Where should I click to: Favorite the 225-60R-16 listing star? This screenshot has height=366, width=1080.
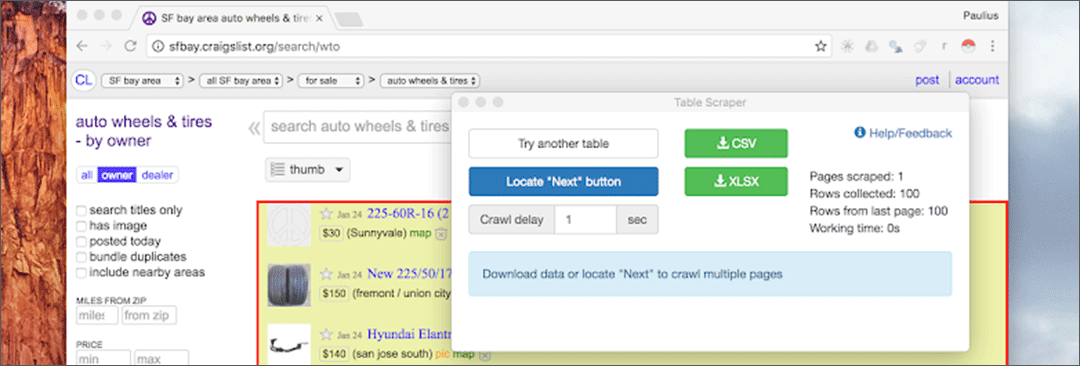point(326,213)
